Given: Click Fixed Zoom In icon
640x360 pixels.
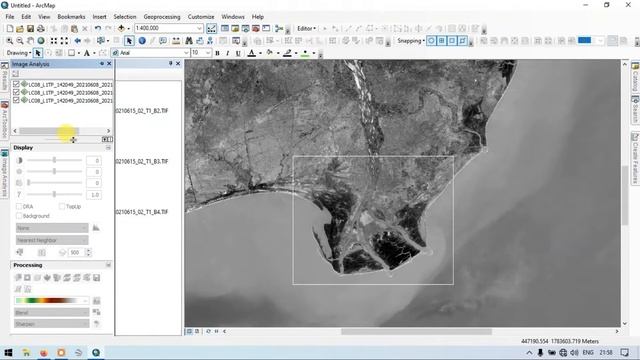Looking at the screenshot, I should click(54, 41).
